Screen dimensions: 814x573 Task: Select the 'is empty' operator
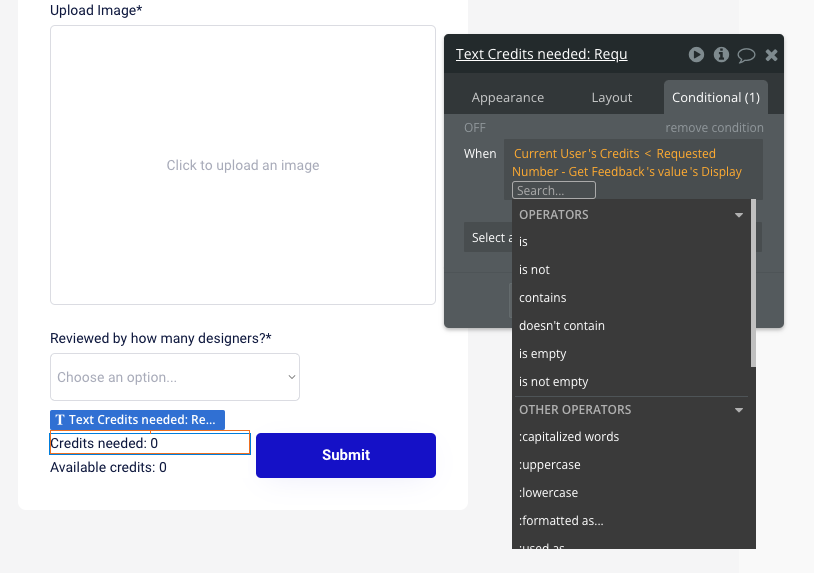(x=543, y=354)
